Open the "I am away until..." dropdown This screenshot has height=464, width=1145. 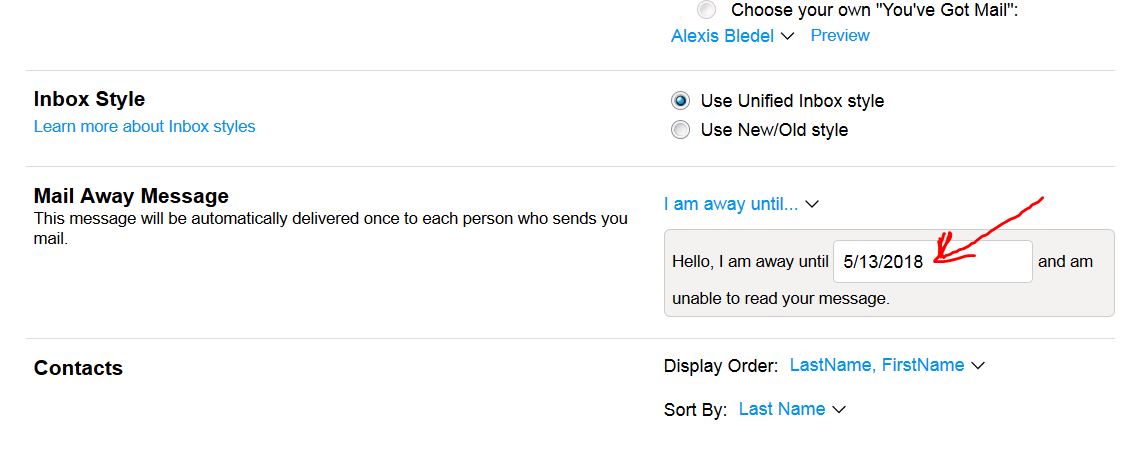click(x=741, y=204)
